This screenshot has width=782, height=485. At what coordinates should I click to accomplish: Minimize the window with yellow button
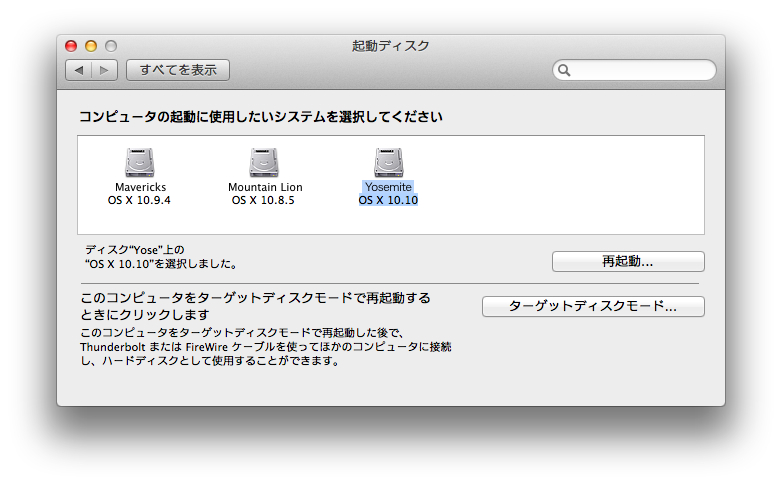pyautogui.click(x=91, y=46)
